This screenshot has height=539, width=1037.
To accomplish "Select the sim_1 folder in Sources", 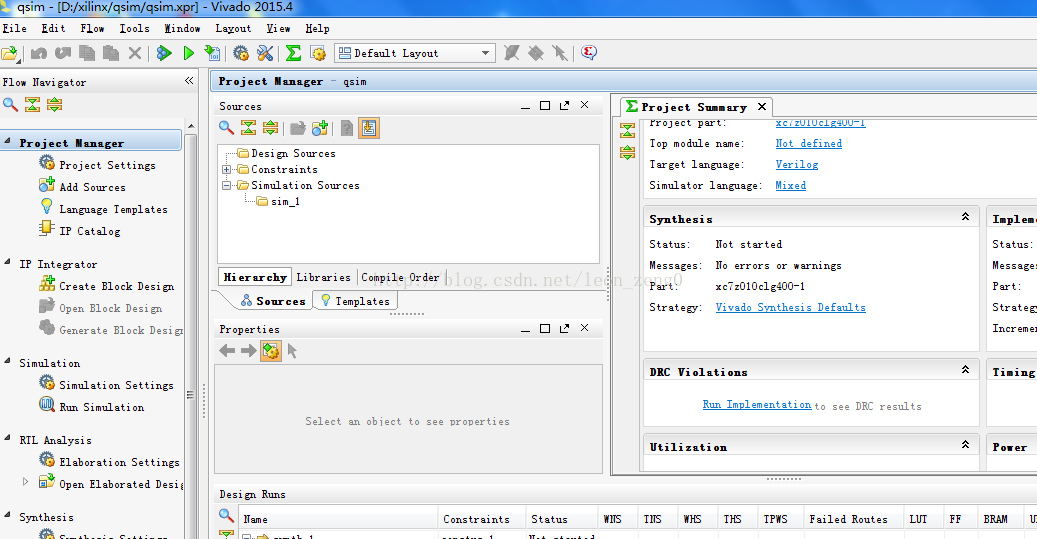I will [278, 201].
